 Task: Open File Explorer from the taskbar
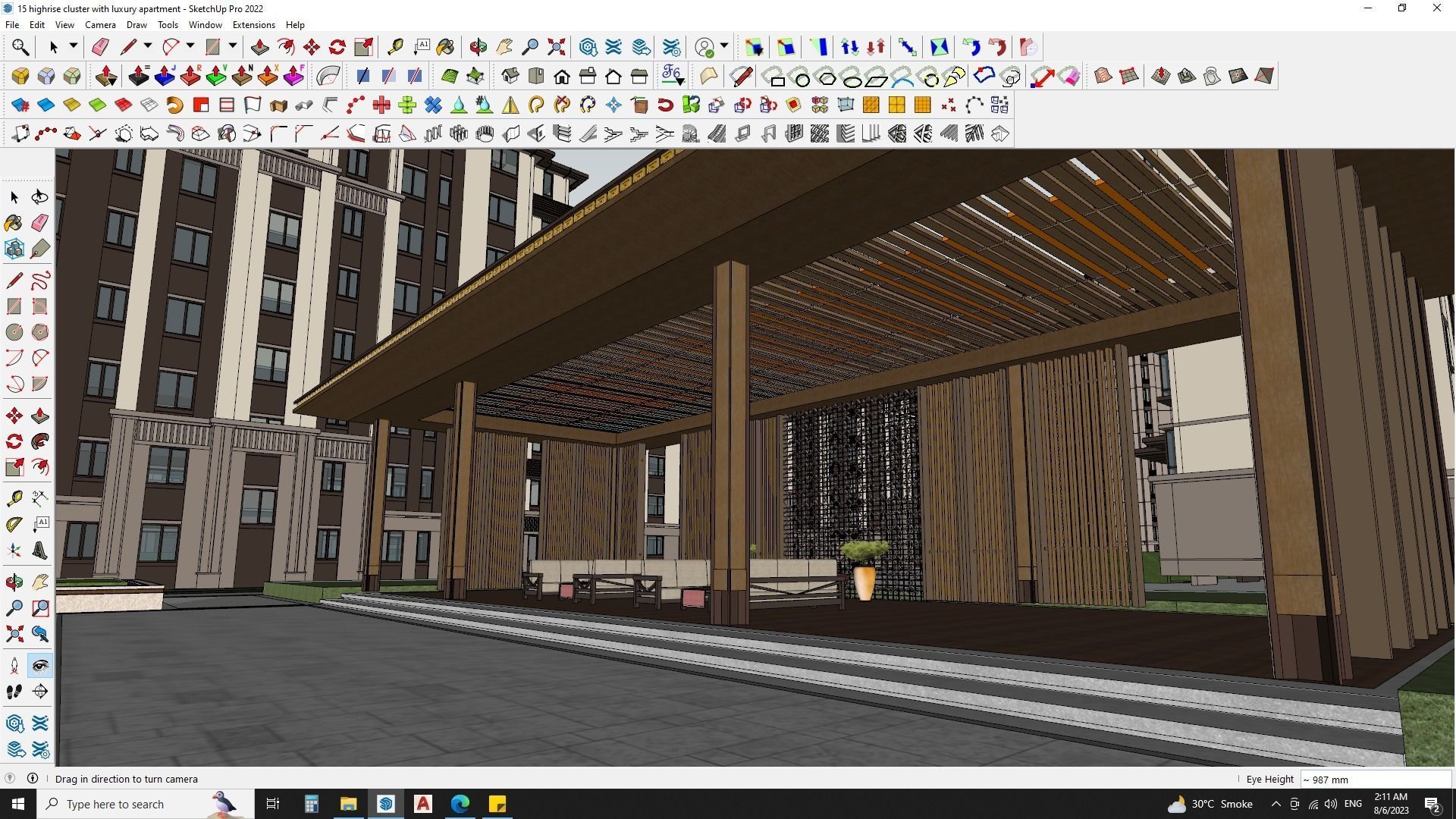click(348, 804)
